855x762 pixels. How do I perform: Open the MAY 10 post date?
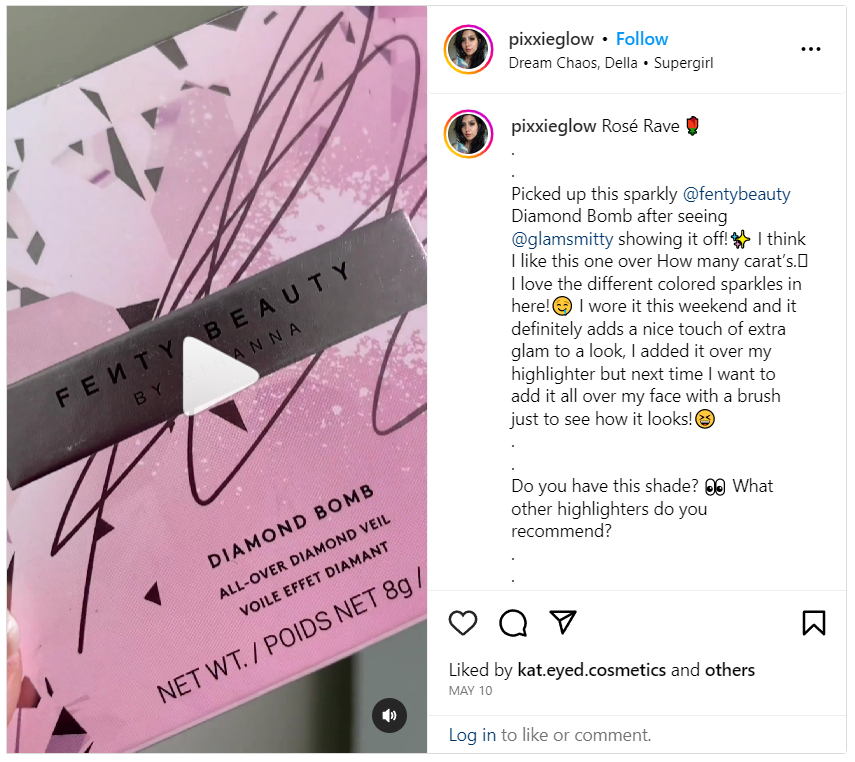[470, 691]
